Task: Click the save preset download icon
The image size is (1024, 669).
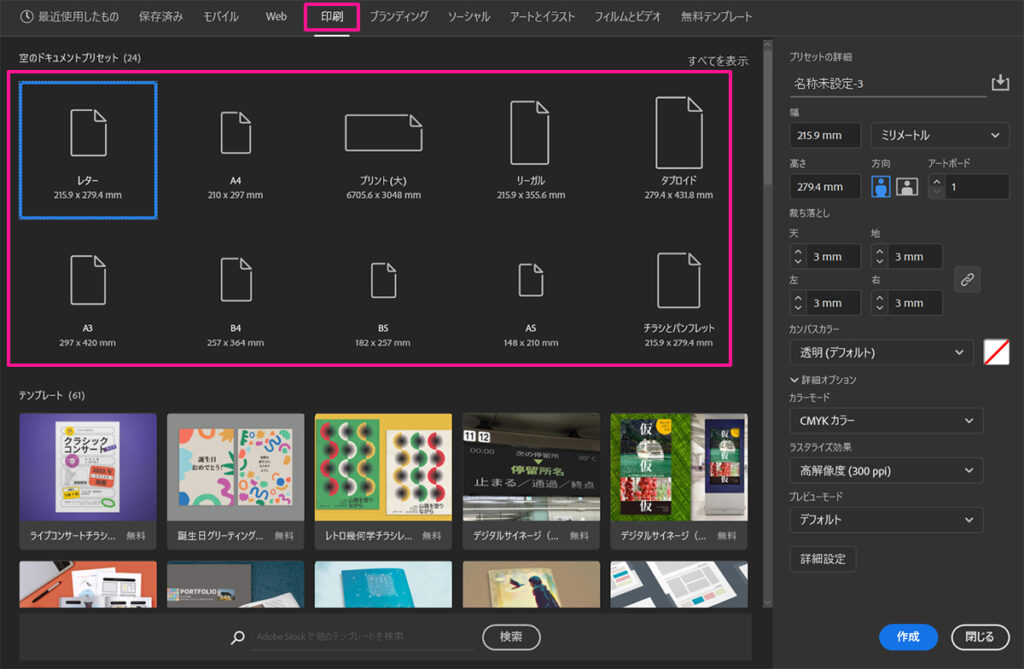Action: click(1000, 82)
